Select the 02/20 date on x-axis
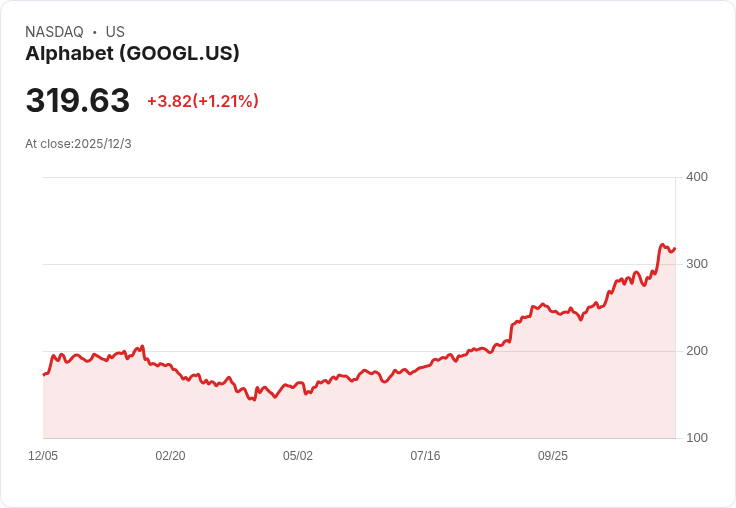The image size is (736, 508). 170,456
